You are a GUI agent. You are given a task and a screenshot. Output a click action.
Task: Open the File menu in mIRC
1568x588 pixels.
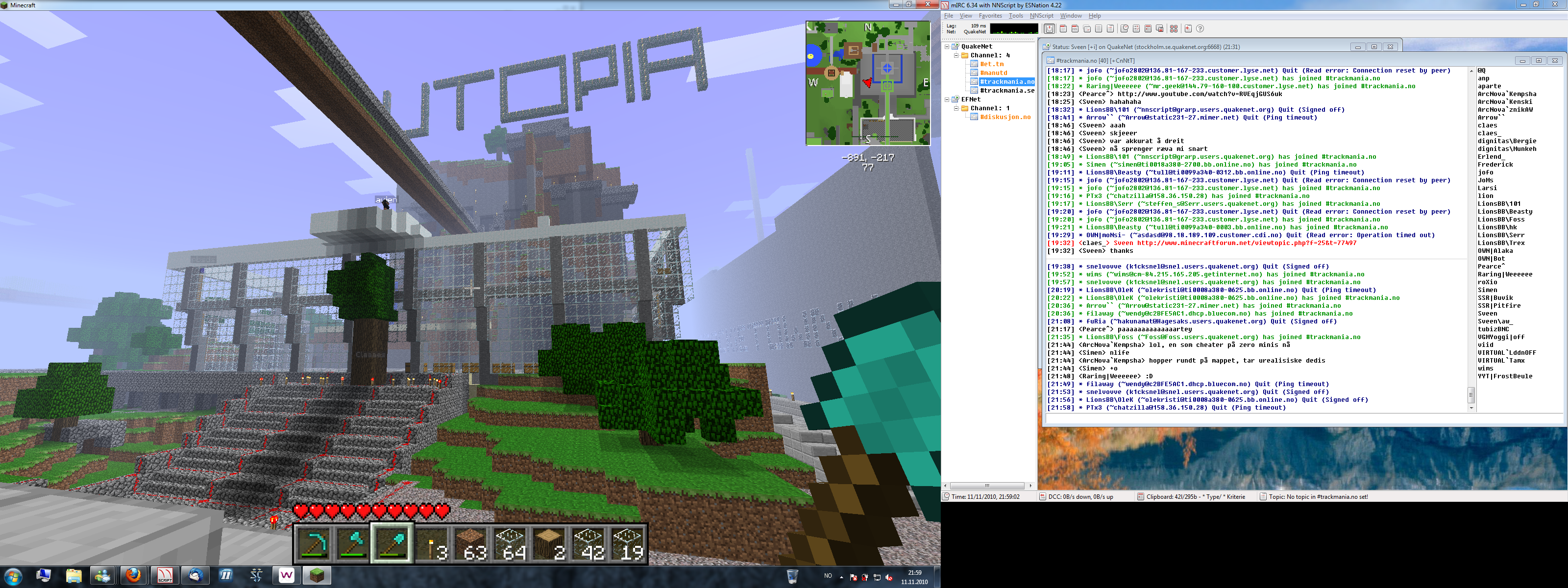(x=948, y=16)
